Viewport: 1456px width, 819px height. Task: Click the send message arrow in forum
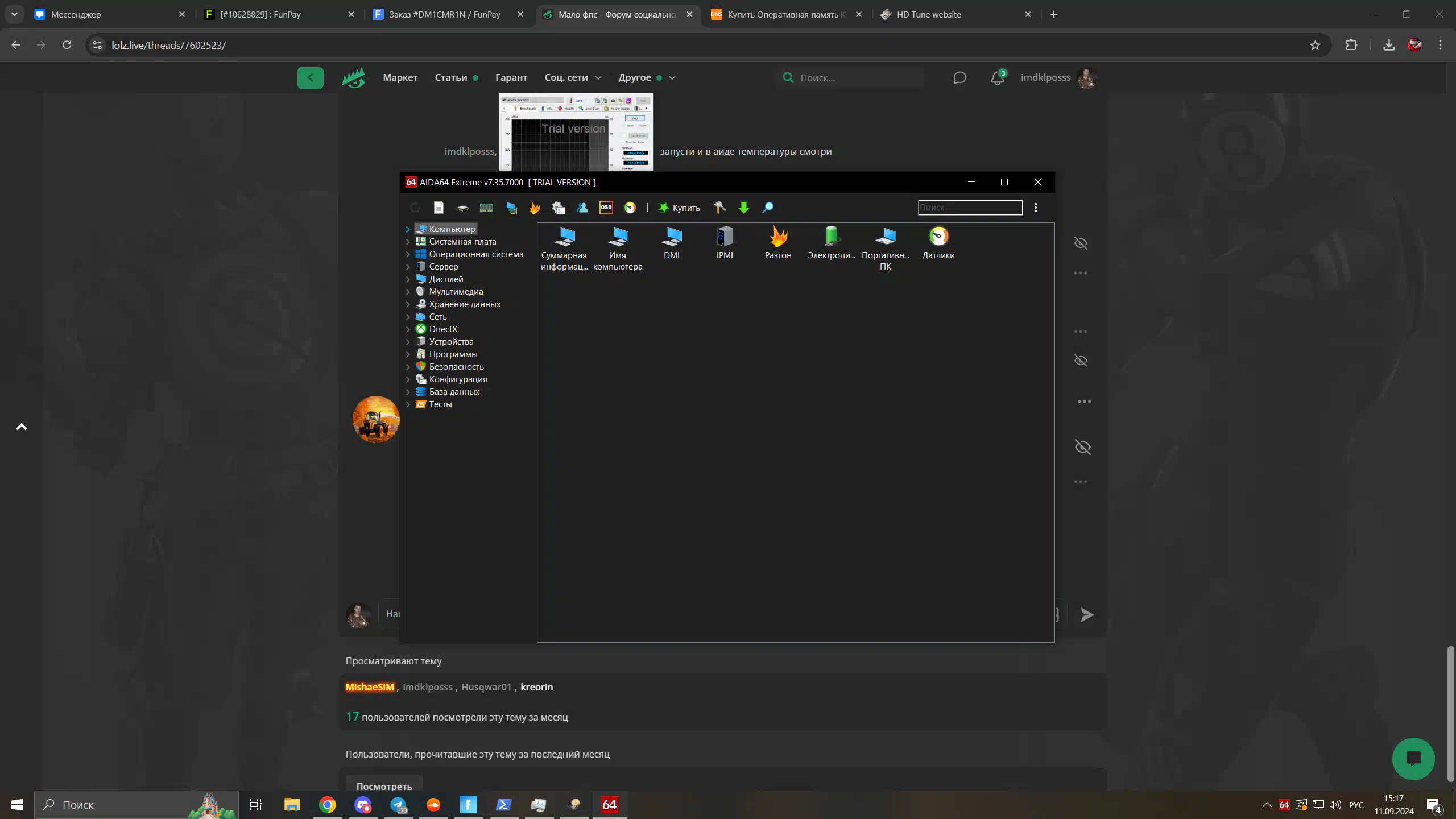pos(1087,614)
